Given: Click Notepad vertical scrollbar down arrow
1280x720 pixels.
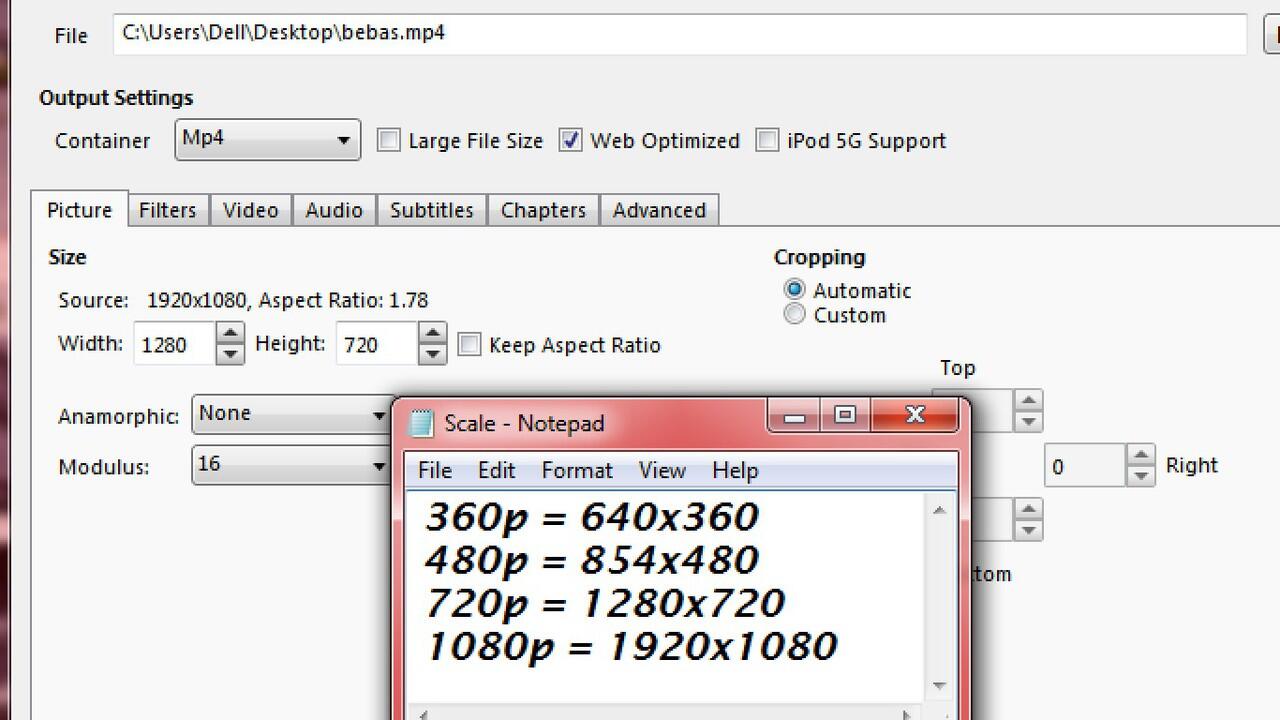Looking at the screenshot, I should pos(939,686).
